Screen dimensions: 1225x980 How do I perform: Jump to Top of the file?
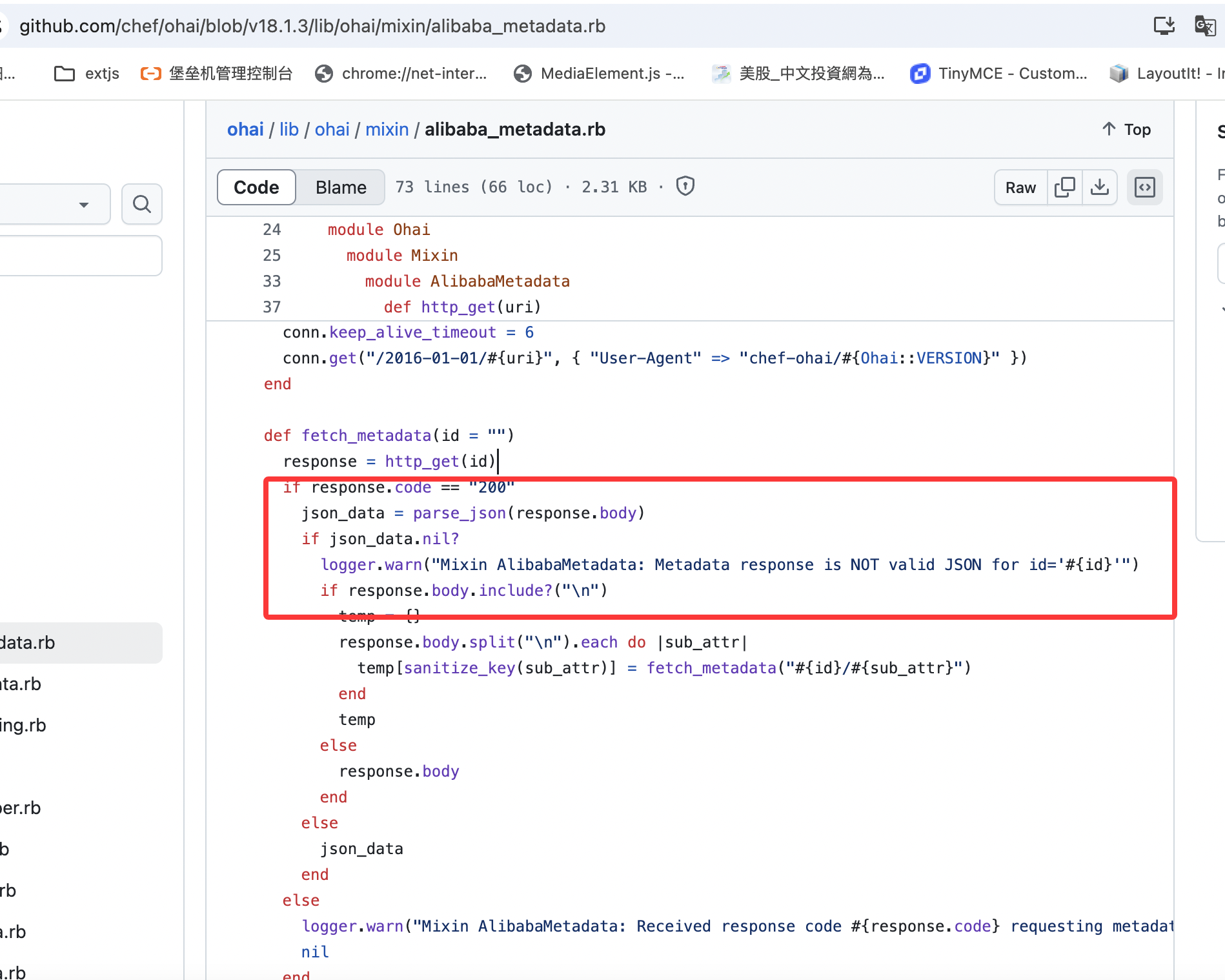(x=1127, y=130)
